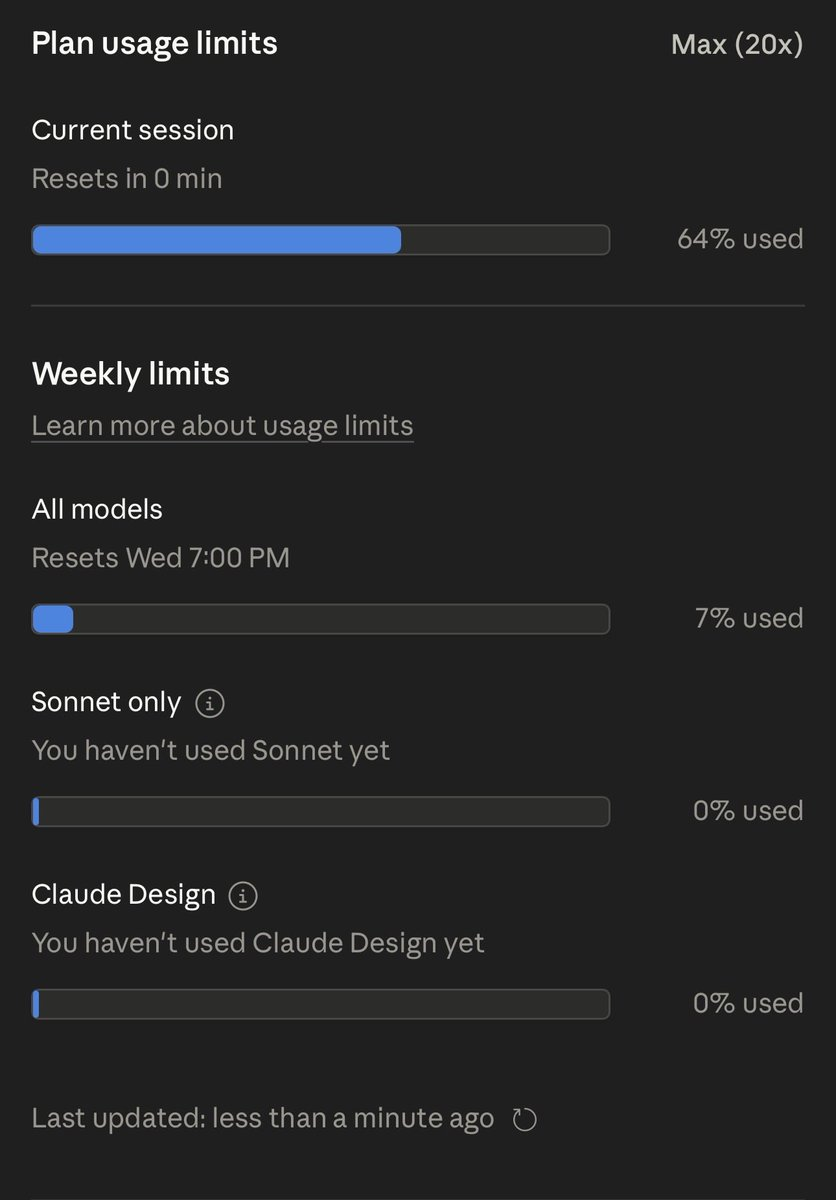Open the Claude Design info icon

pyautogui.click(x=243, y=895)
